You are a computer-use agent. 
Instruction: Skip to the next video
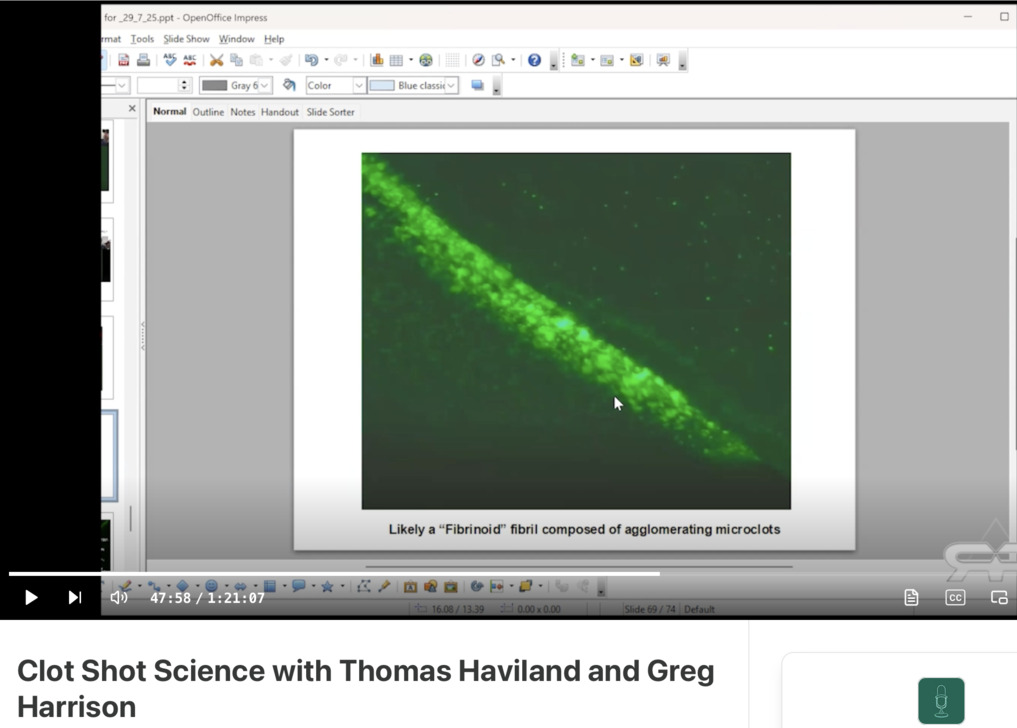pos(75,597)
